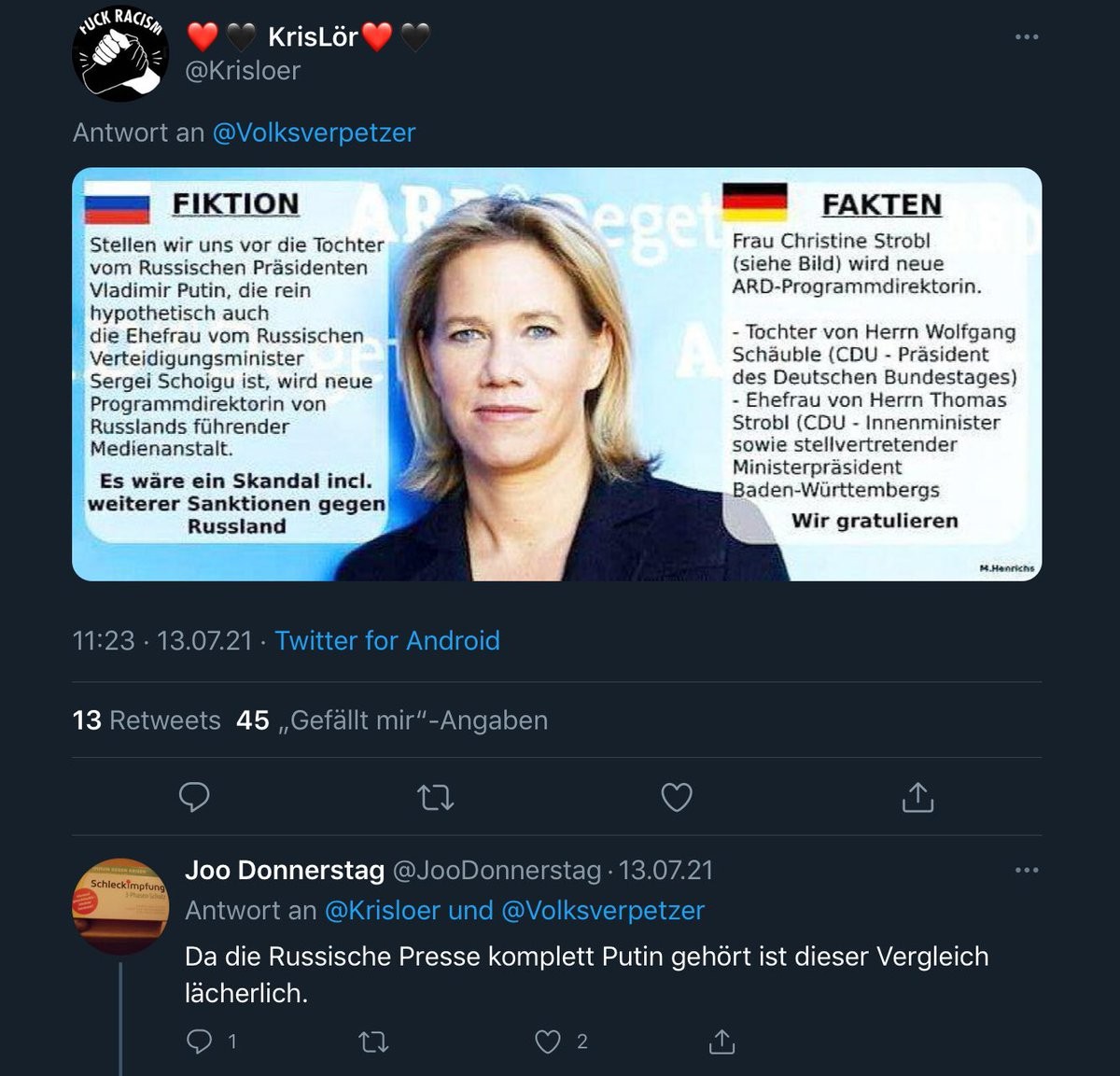Reply to KrisLör's main tweet

[x=194, y=797]
